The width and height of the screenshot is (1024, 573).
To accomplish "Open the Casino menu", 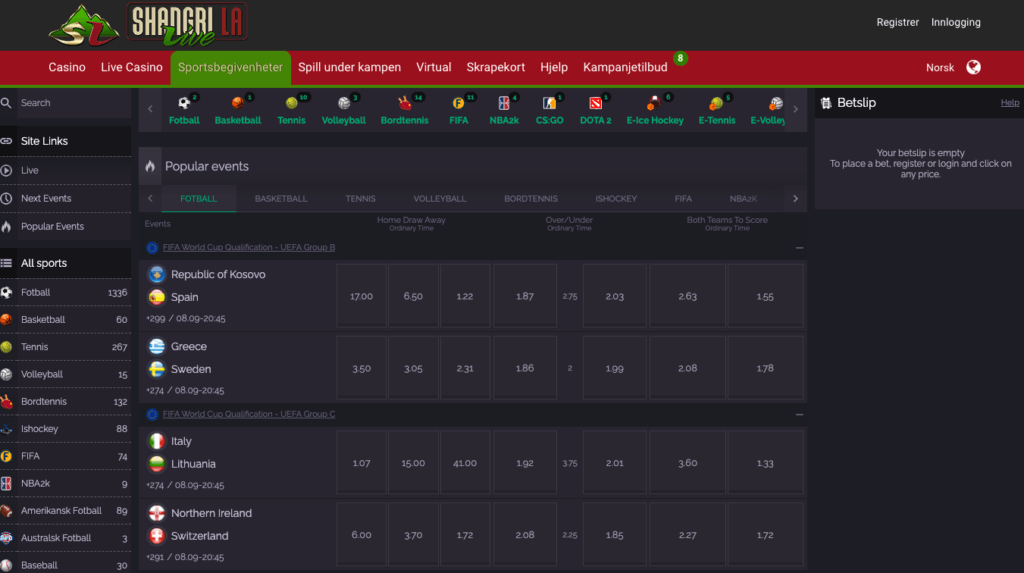I will [67, 67].
